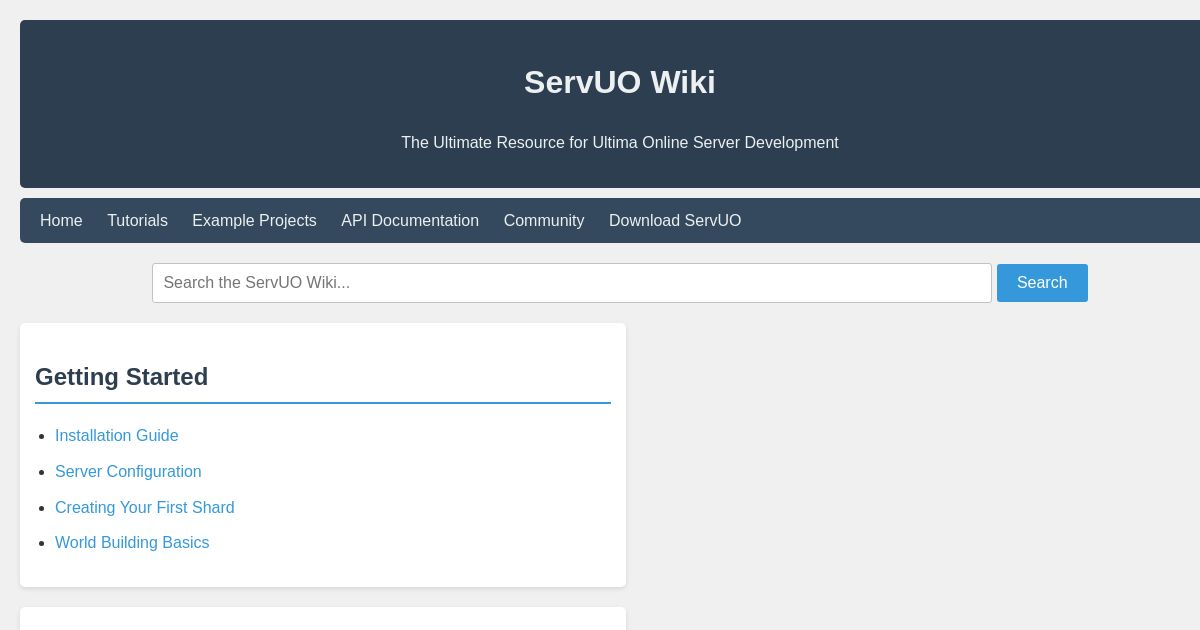Click the dark header banner

(620, 105)
